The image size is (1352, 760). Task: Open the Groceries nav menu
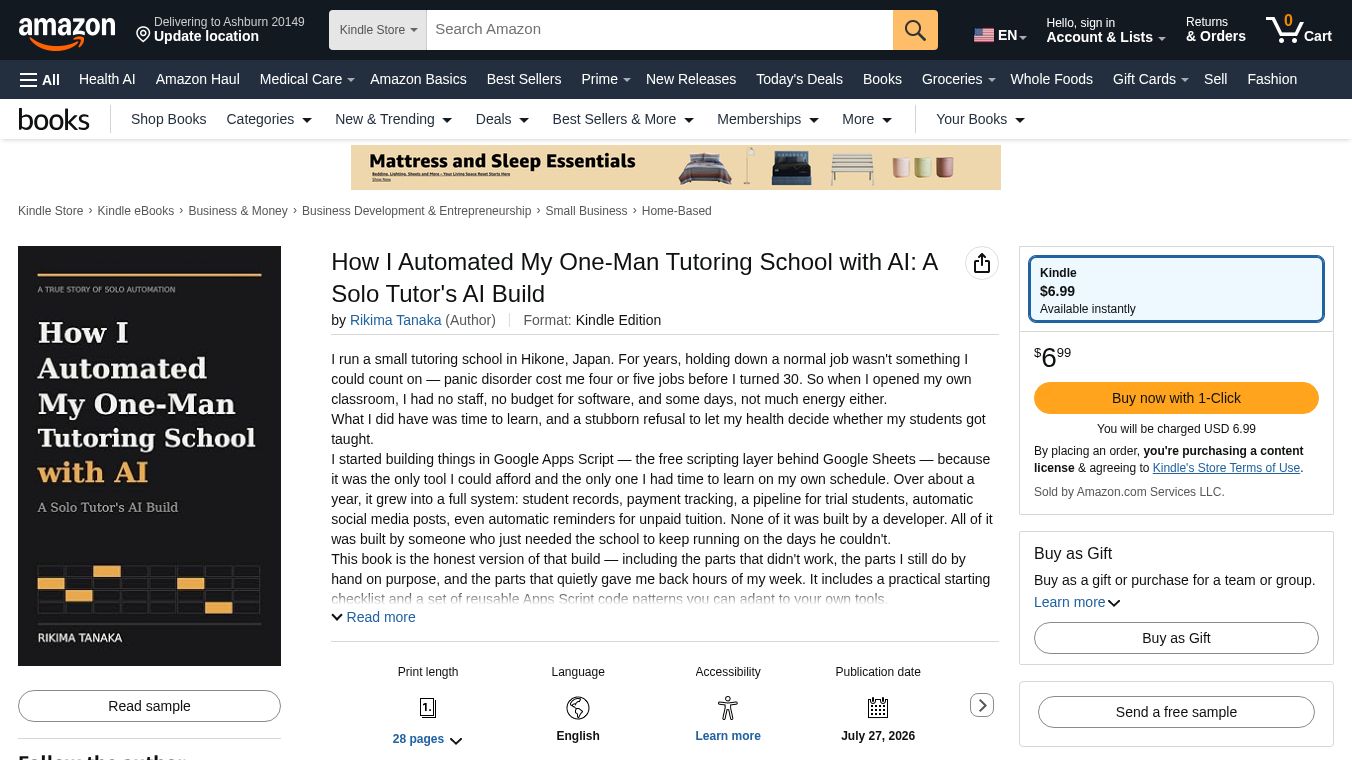[958, 79]
